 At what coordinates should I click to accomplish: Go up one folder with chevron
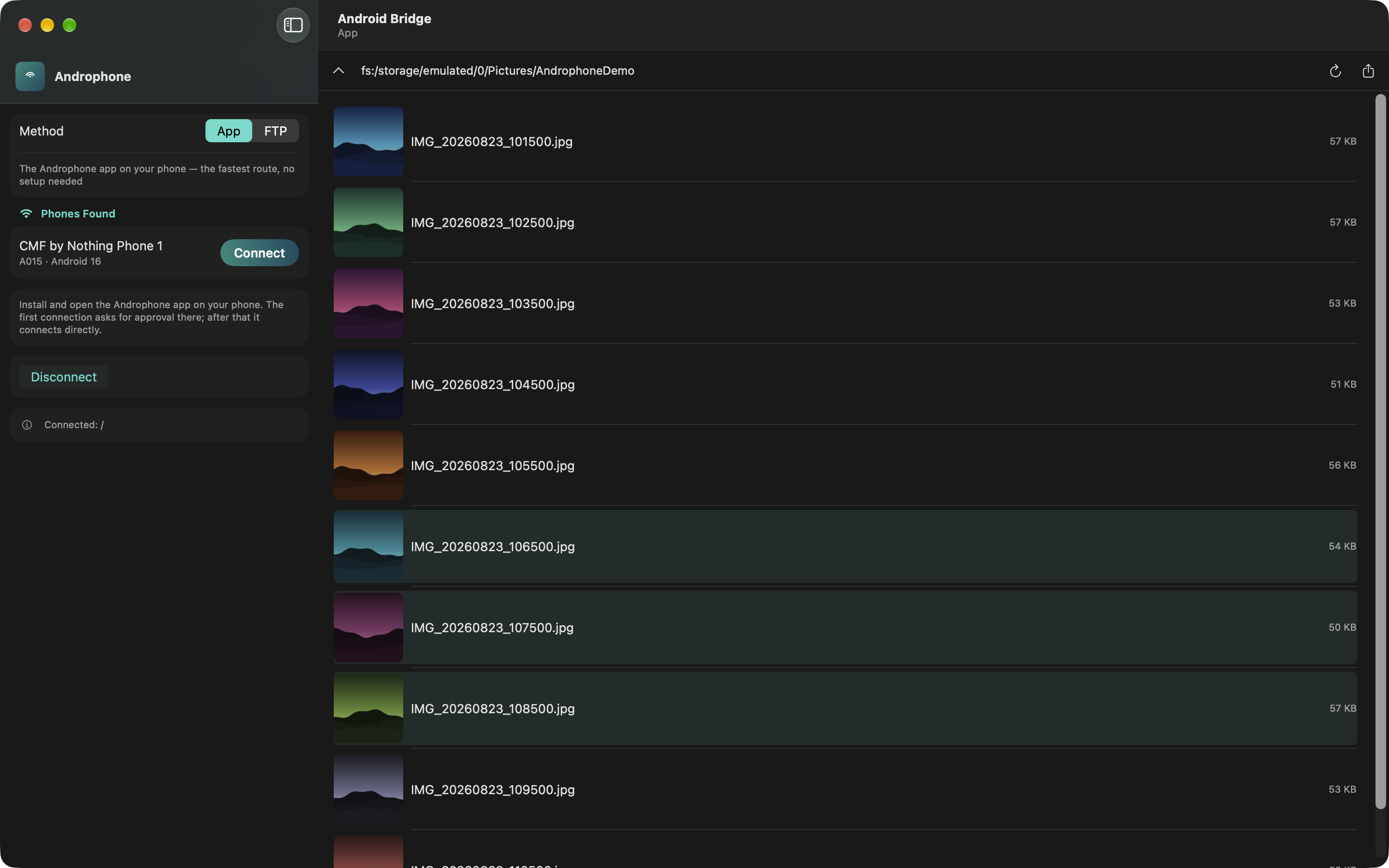(339, 70)
